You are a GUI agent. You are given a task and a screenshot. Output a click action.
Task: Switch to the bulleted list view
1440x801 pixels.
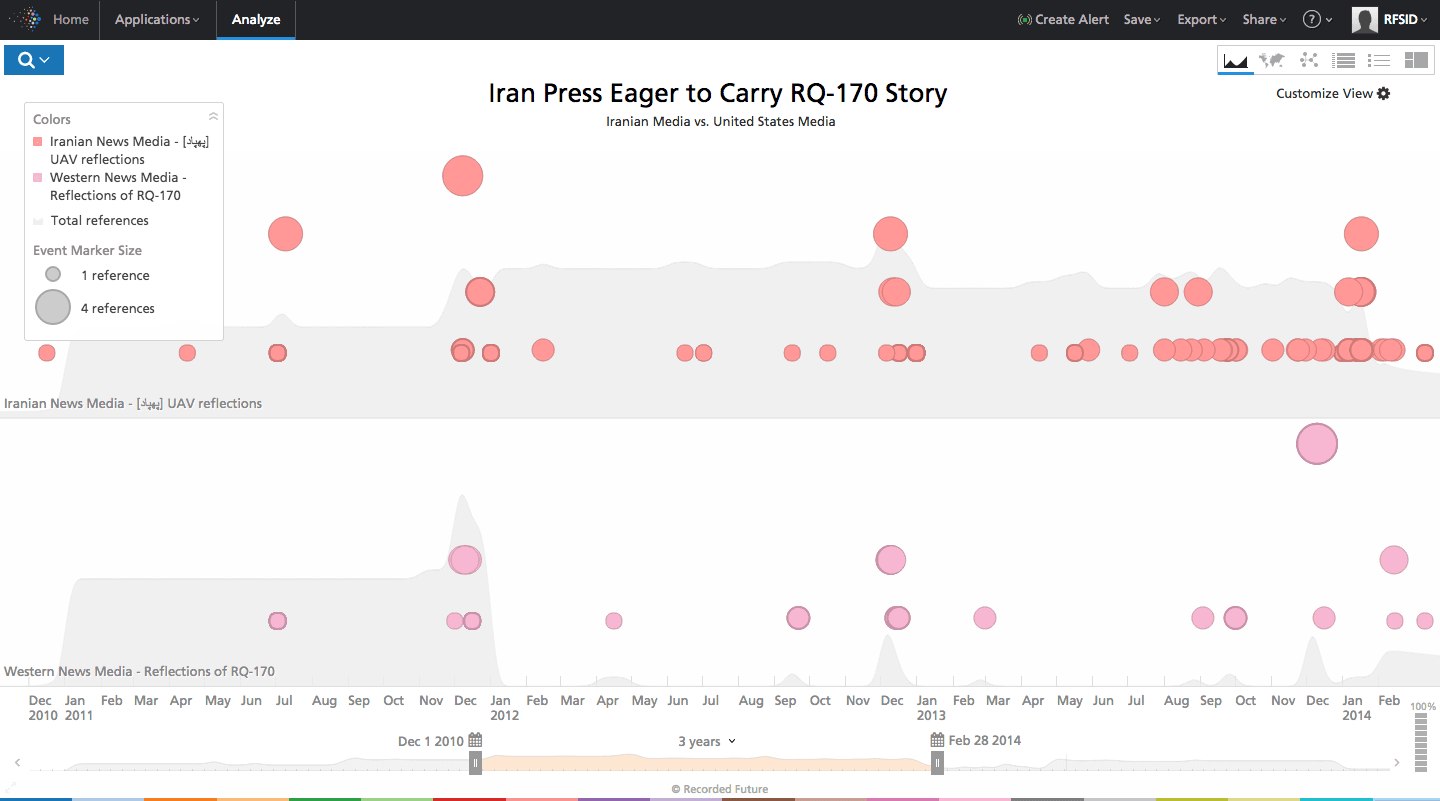point(1380,60)
